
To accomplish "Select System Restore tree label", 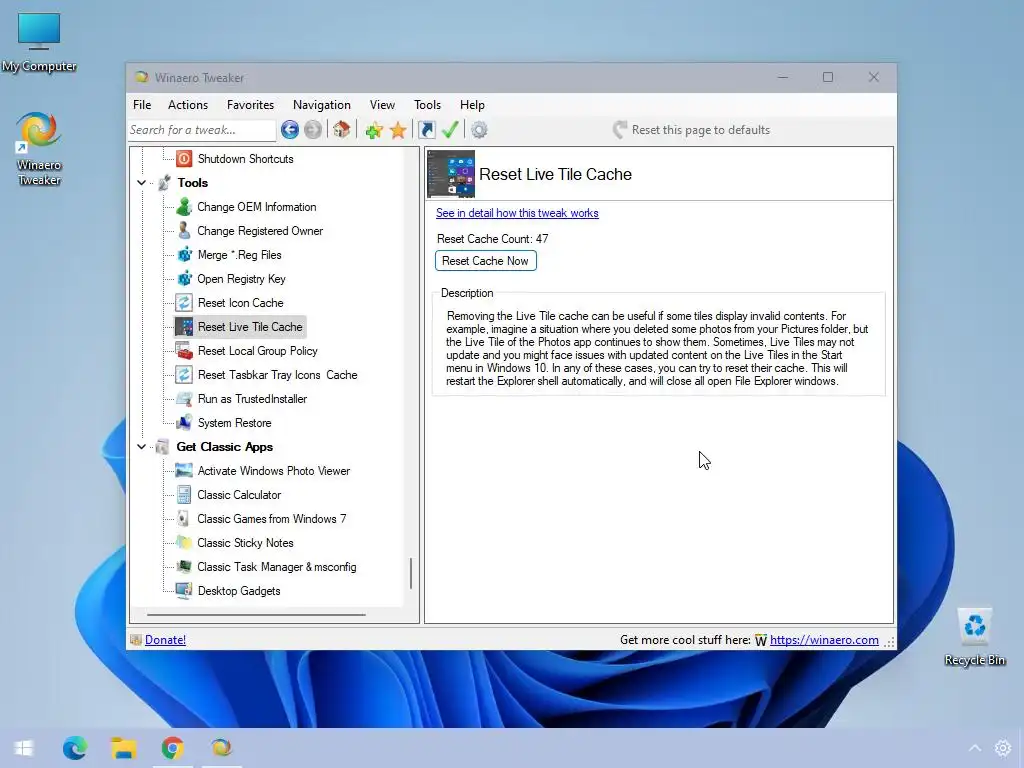I will pyautogui.click(x=234, y=423).
